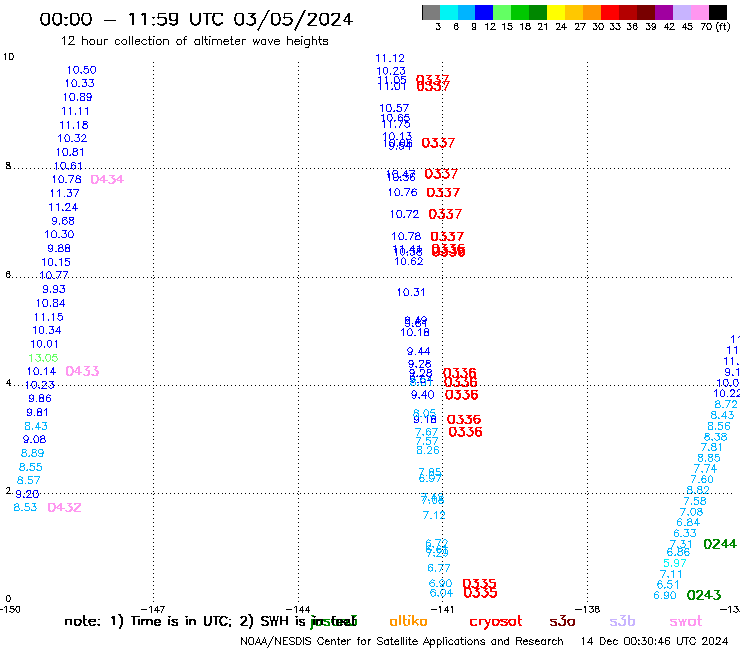
Task: Click the 'swot' satellite legend label
Action: 686,621
